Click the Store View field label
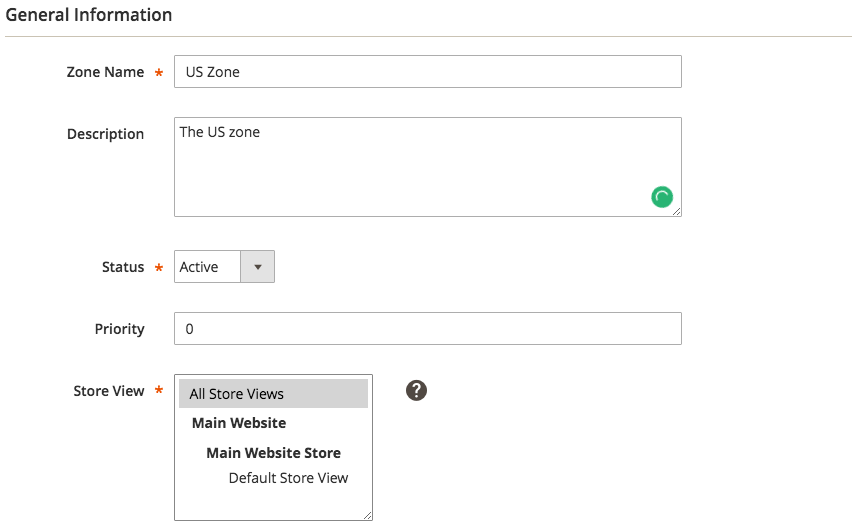Viewport: 864px width, 529px height. (x=109, y=391)
